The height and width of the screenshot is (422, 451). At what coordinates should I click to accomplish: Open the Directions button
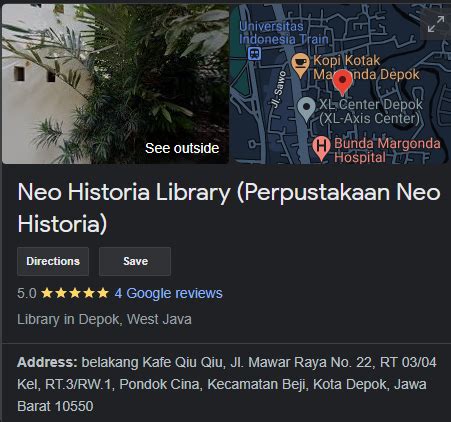tap(53, 261)
